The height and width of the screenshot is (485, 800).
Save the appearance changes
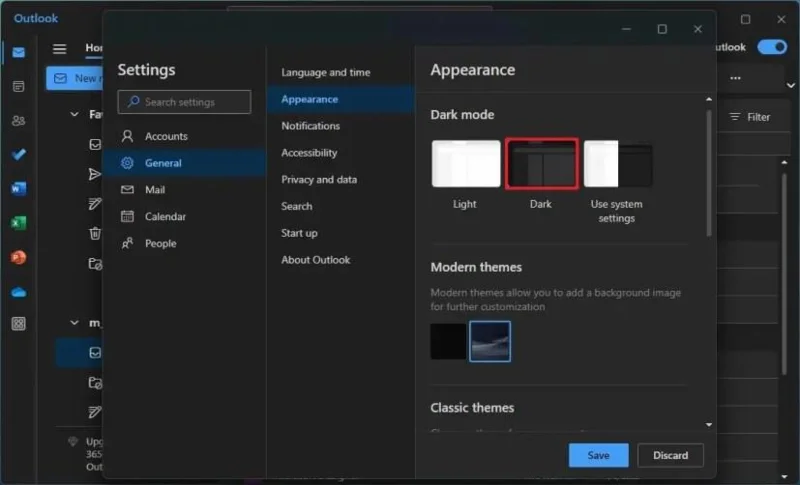598,455
